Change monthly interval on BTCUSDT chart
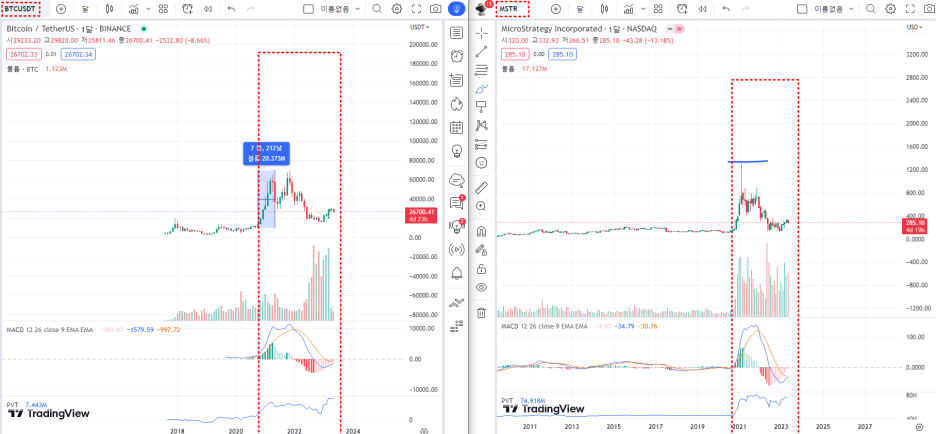 85,9
